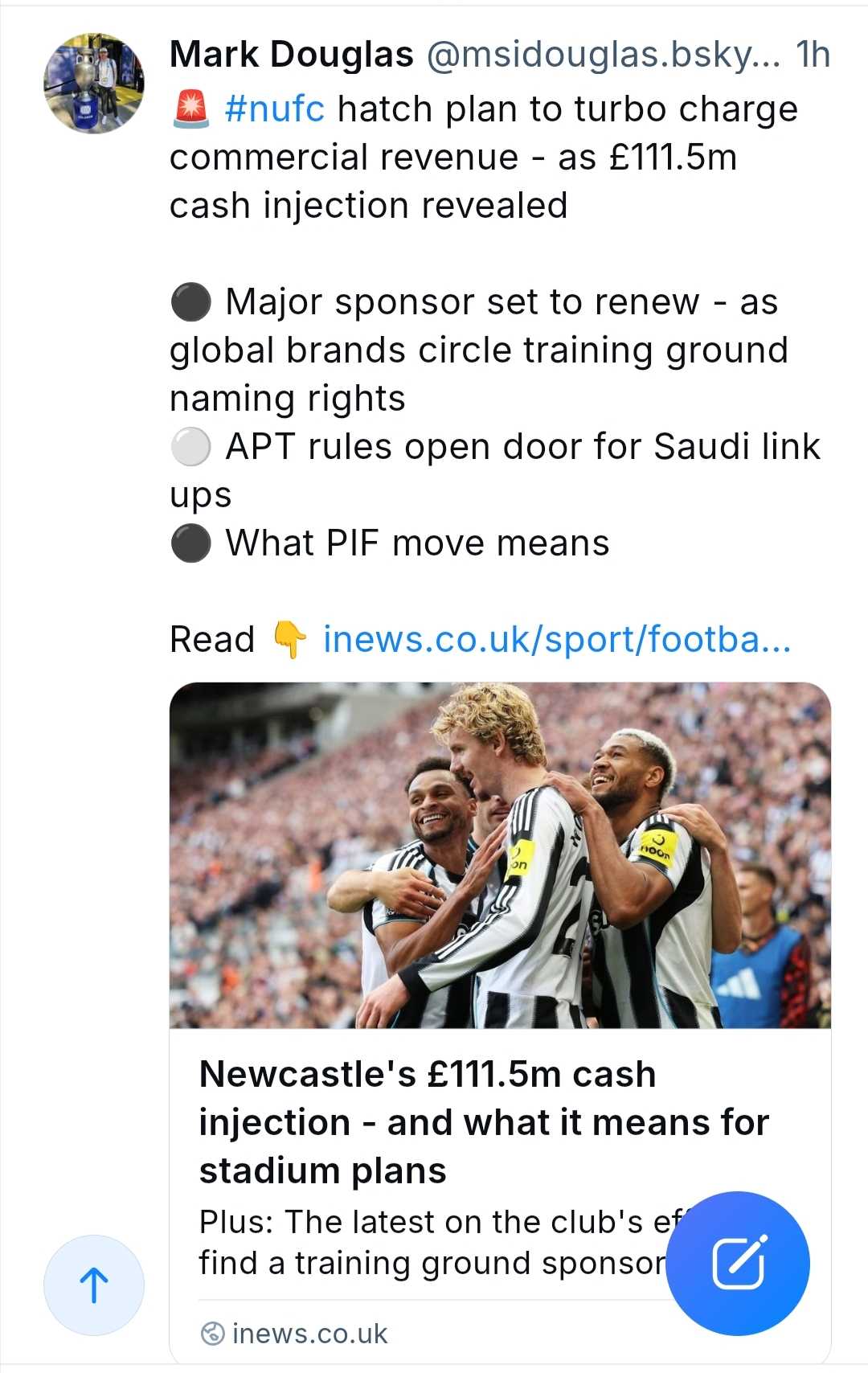Viewport: 868px width, 1373px height.
Task: Tap the 'APT rules open door' line
Action: coord(522,447)
